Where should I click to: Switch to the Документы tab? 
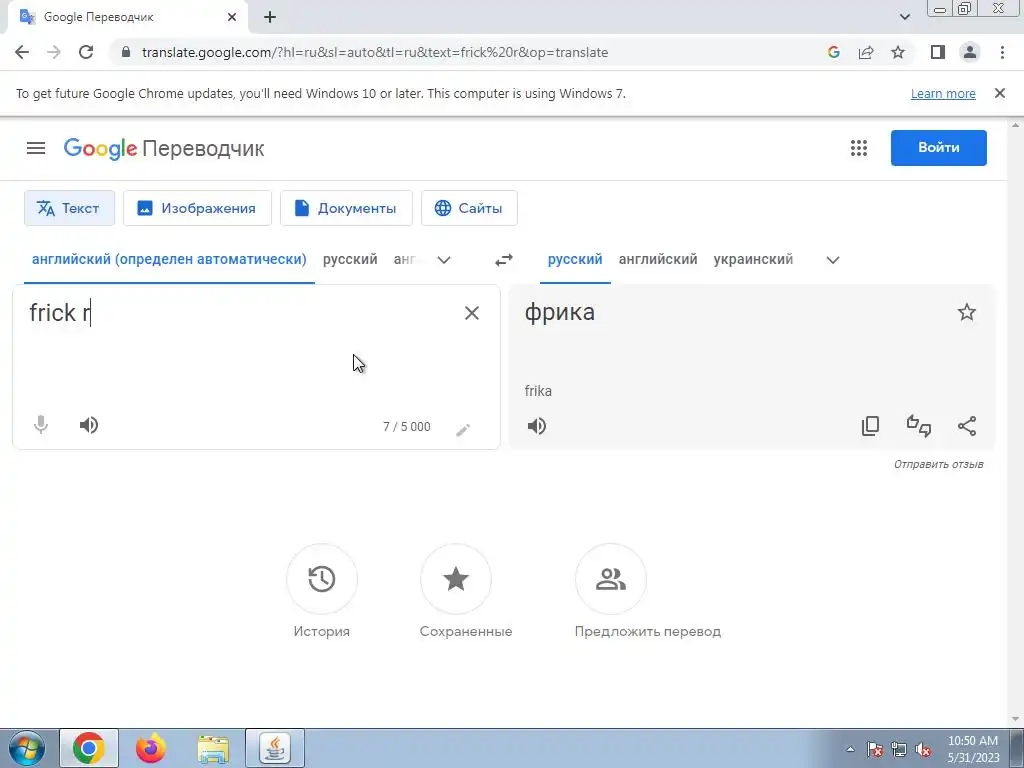click(x=346, y=208)
